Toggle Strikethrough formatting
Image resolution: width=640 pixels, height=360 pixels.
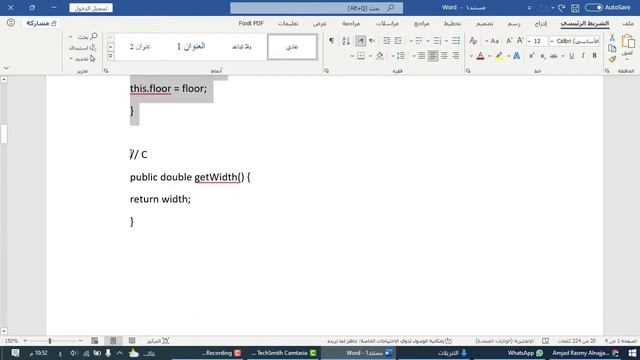pos(554,56)
